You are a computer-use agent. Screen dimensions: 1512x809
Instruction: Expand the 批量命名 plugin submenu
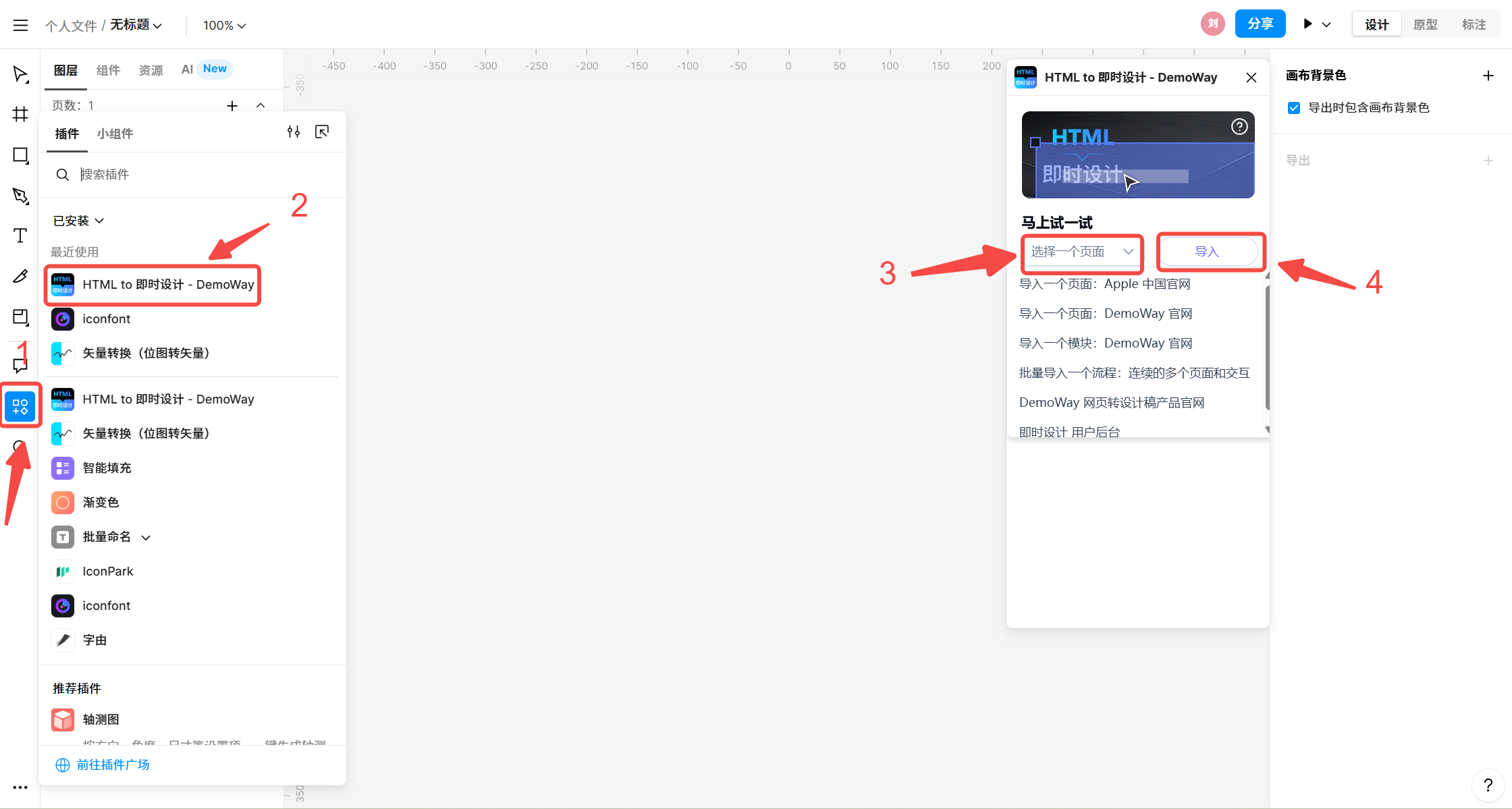coord(146,538)
